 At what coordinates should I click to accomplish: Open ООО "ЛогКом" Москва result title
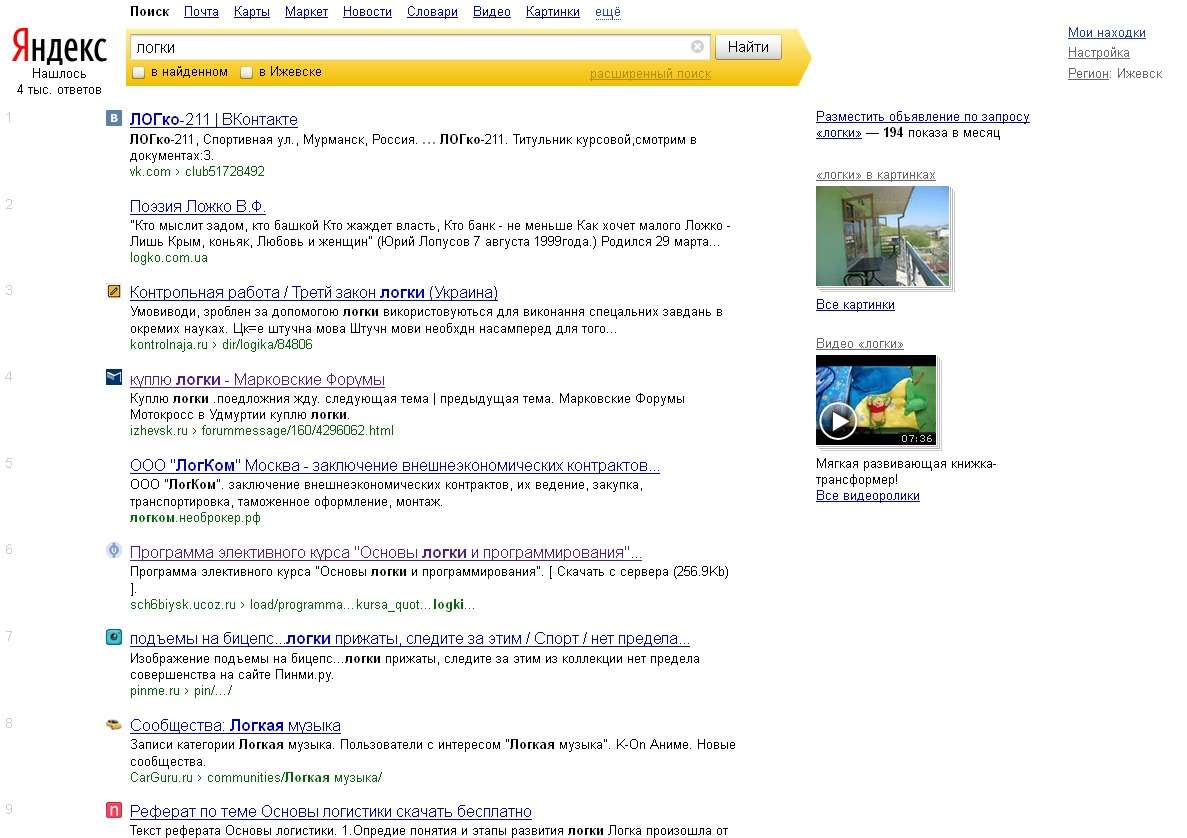(394, 466)
